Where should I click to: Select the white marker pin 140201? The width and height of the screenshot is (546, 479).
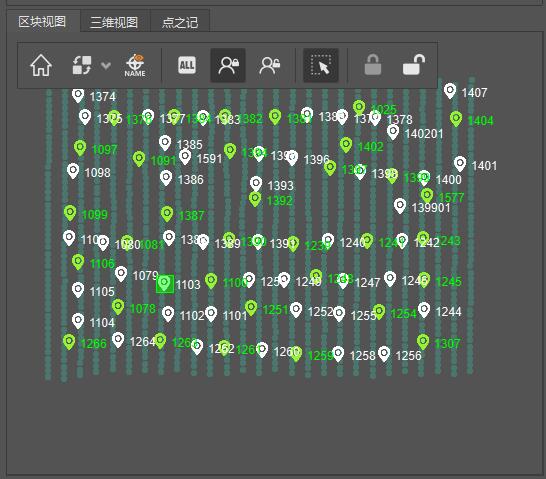(393, 132)
